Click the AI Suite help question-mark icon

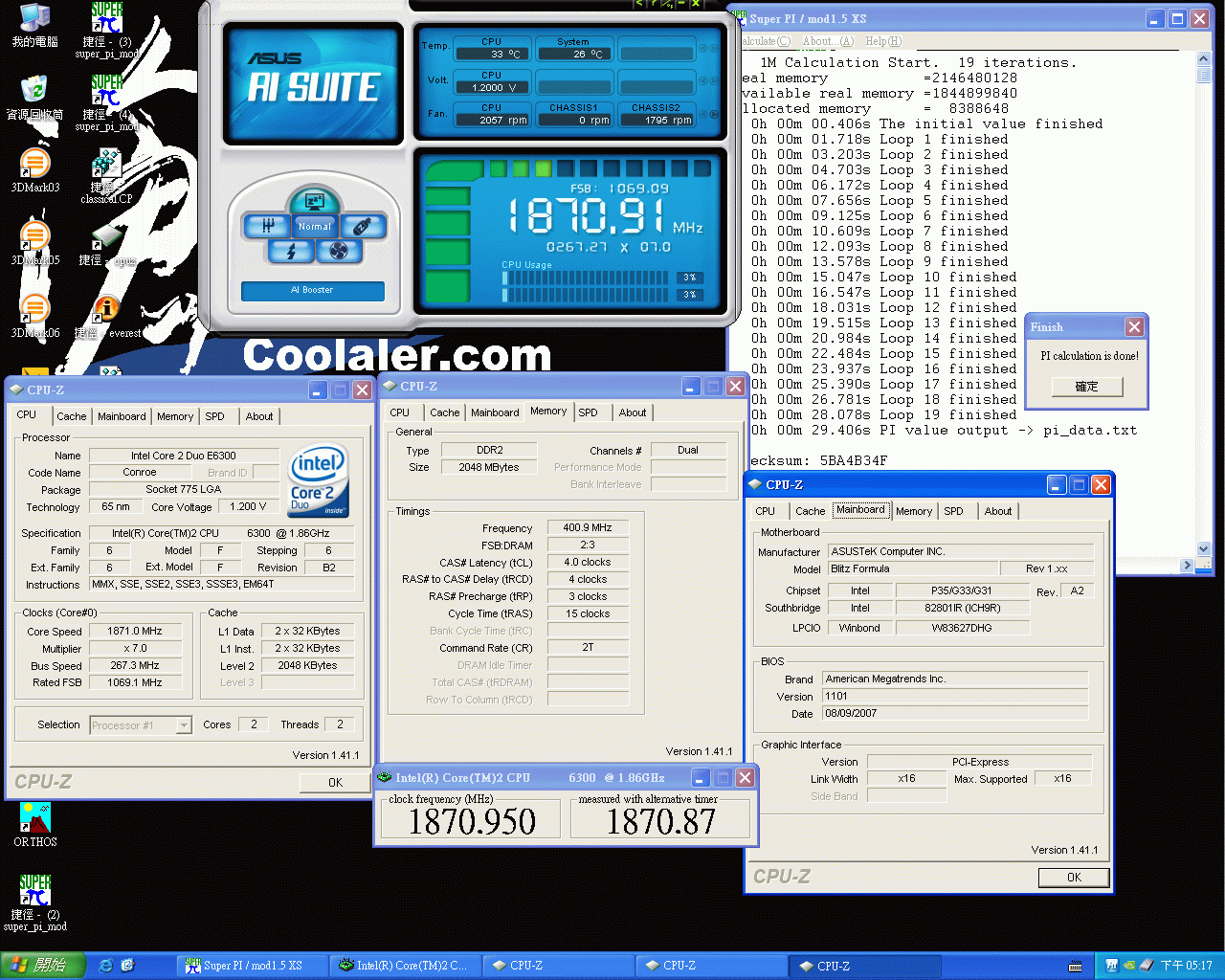click(x=653, y=4)
